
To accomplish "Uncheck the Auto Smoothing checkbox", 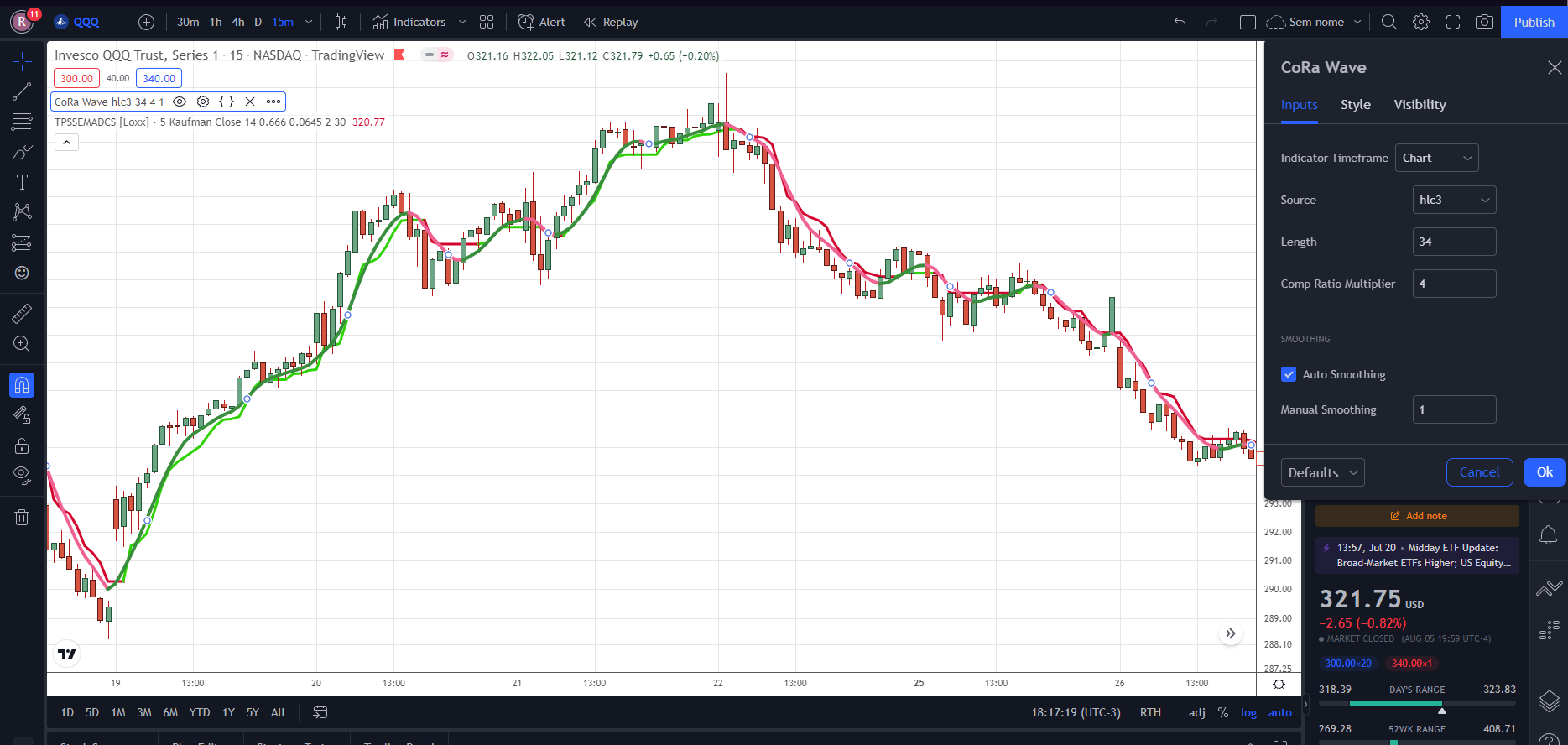I will click(x=1289, y=374).
